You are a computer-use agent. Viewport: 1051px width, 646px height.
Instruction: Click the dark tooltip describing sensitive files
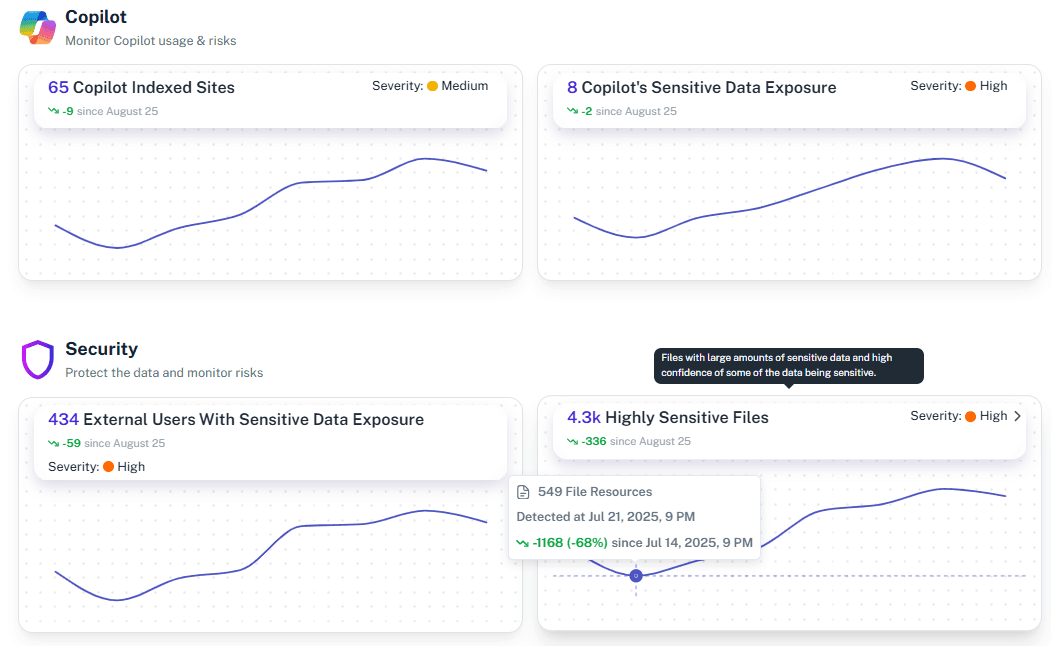pos(789,366)
